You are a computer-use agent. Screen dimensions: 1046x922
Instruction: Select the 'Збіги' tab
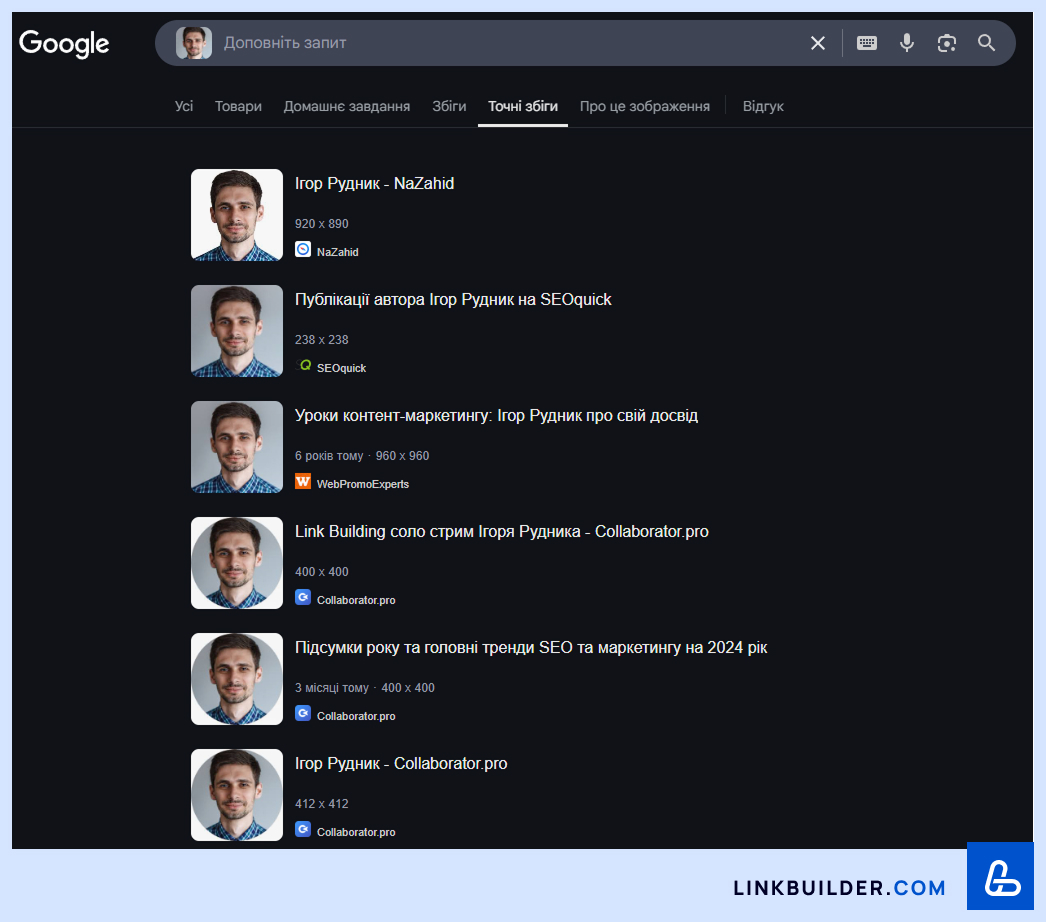[x=449, y=106]
